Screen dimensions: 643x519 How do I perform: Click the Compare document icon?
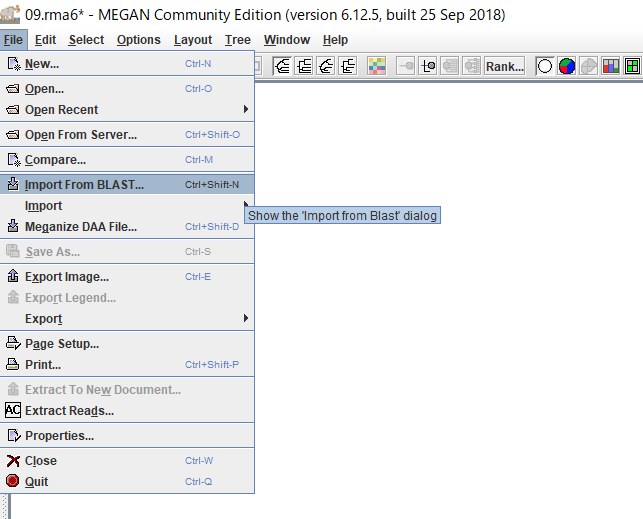click(x=13, y=159)
